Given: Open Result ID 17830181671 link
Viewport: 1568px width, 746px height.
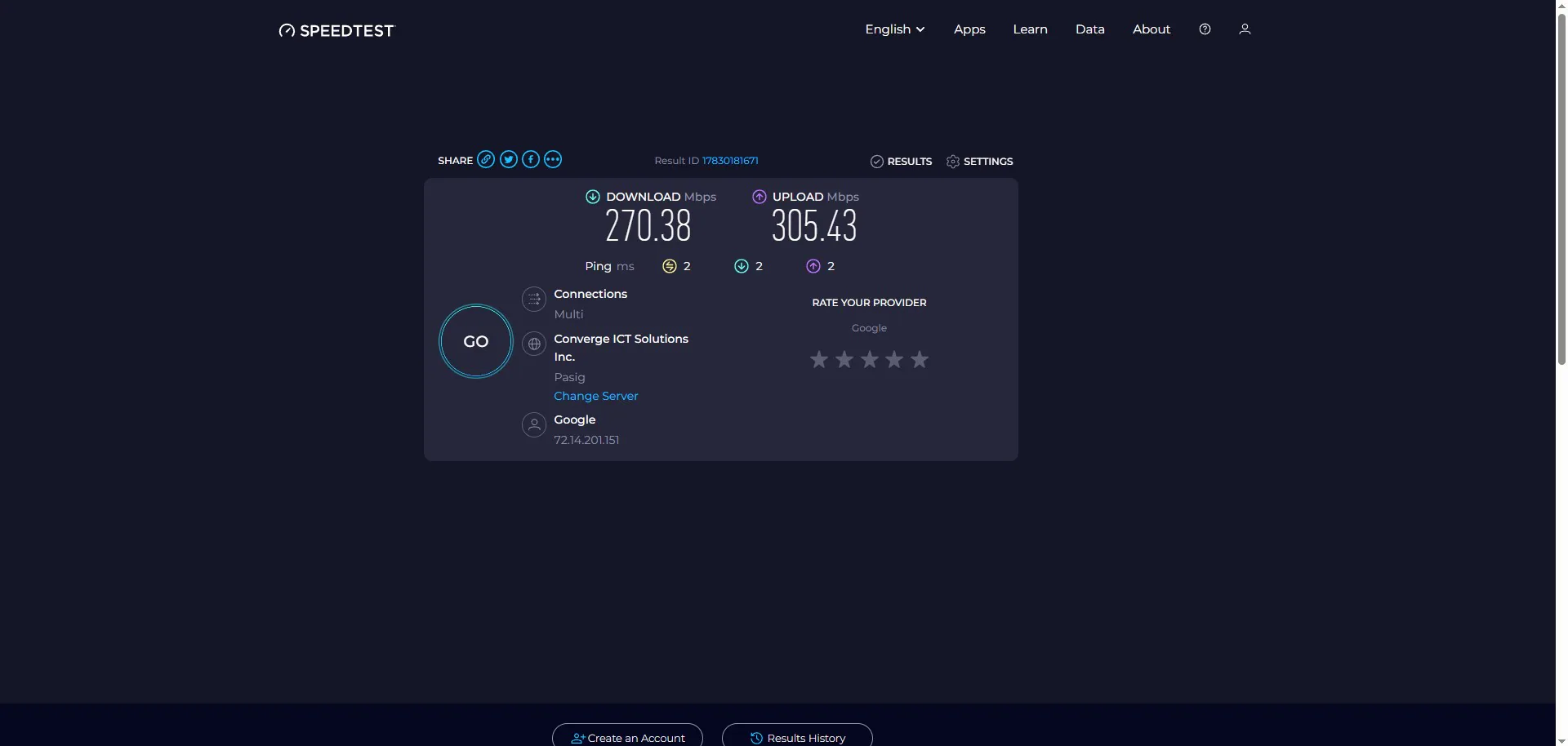Looking at the screenshot, I should pyautogui.click(x=730, y=161).
